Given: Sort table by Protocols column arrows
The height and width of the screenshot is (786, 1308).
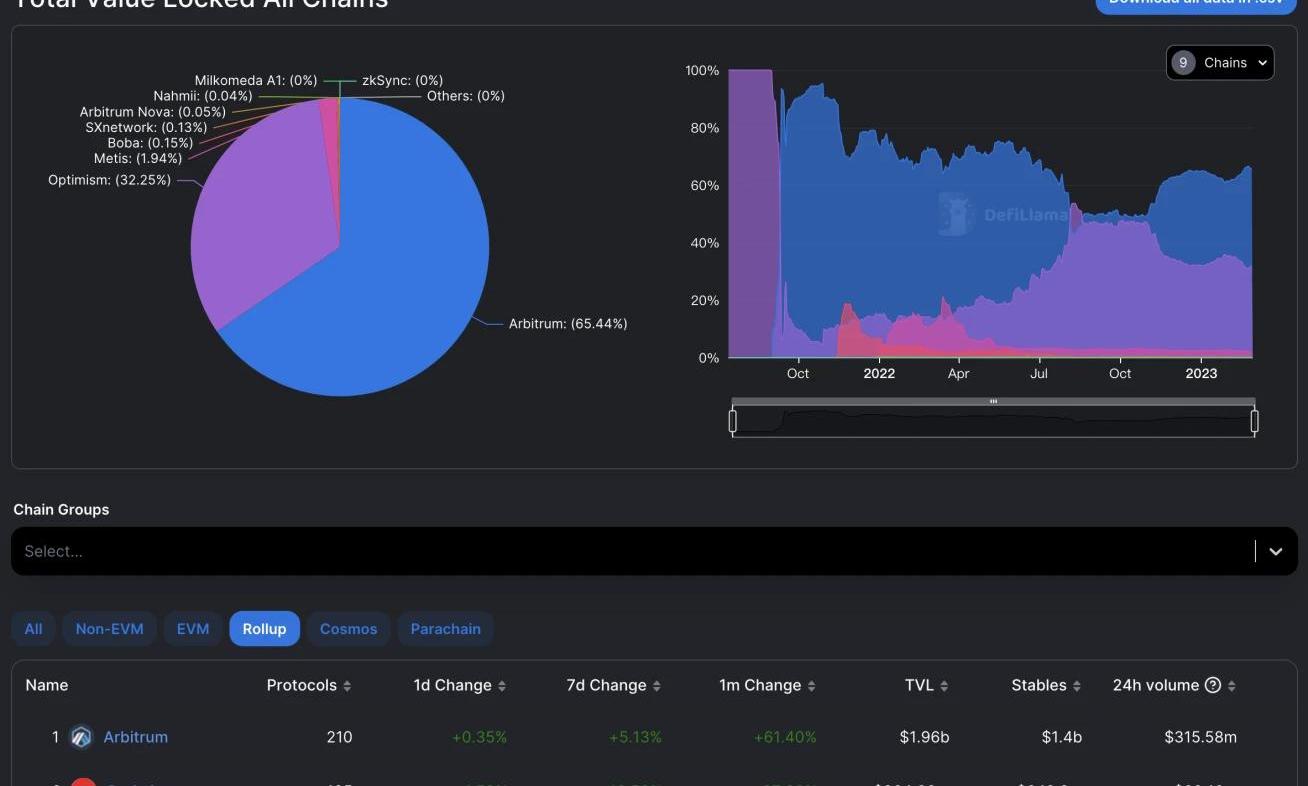Looking at the screenshot, I should [347, 686].
